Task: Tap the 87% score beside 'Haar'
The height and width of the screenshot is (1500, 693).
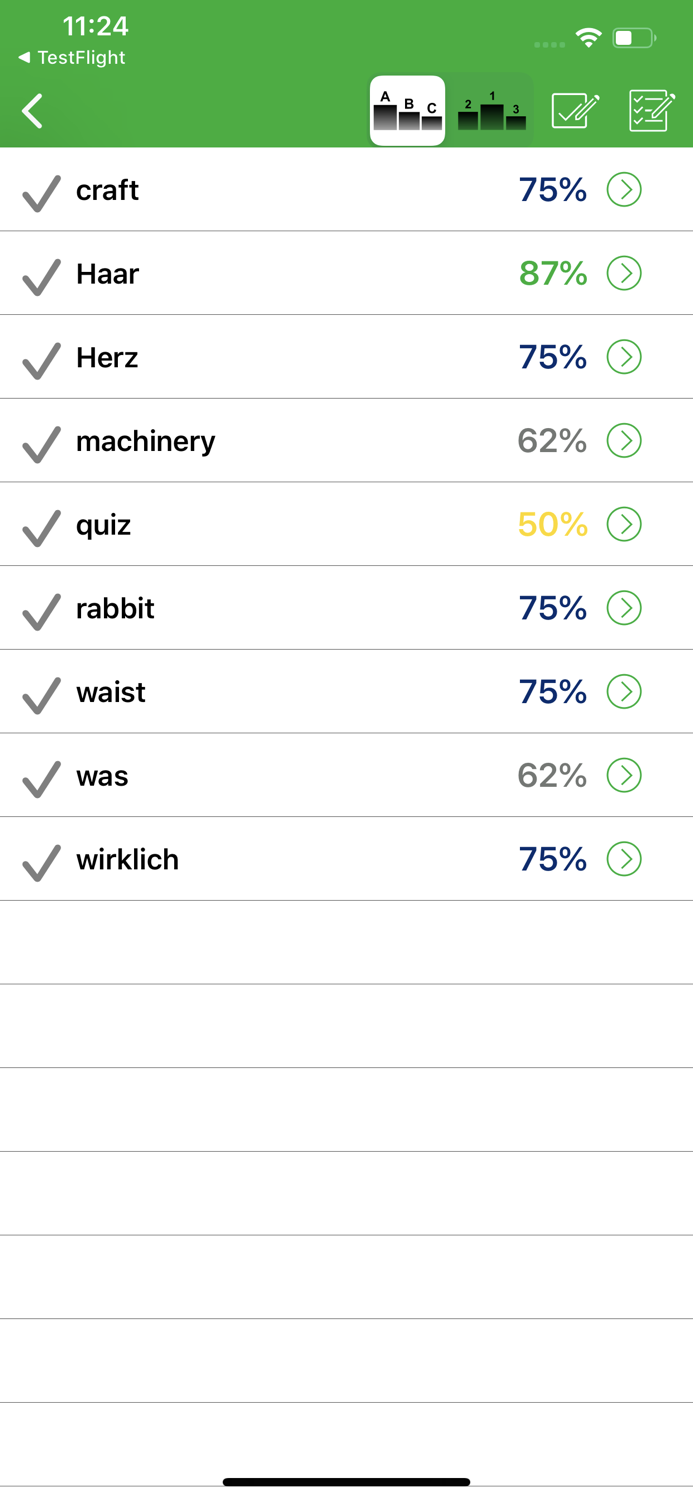Action: (551, 273)
